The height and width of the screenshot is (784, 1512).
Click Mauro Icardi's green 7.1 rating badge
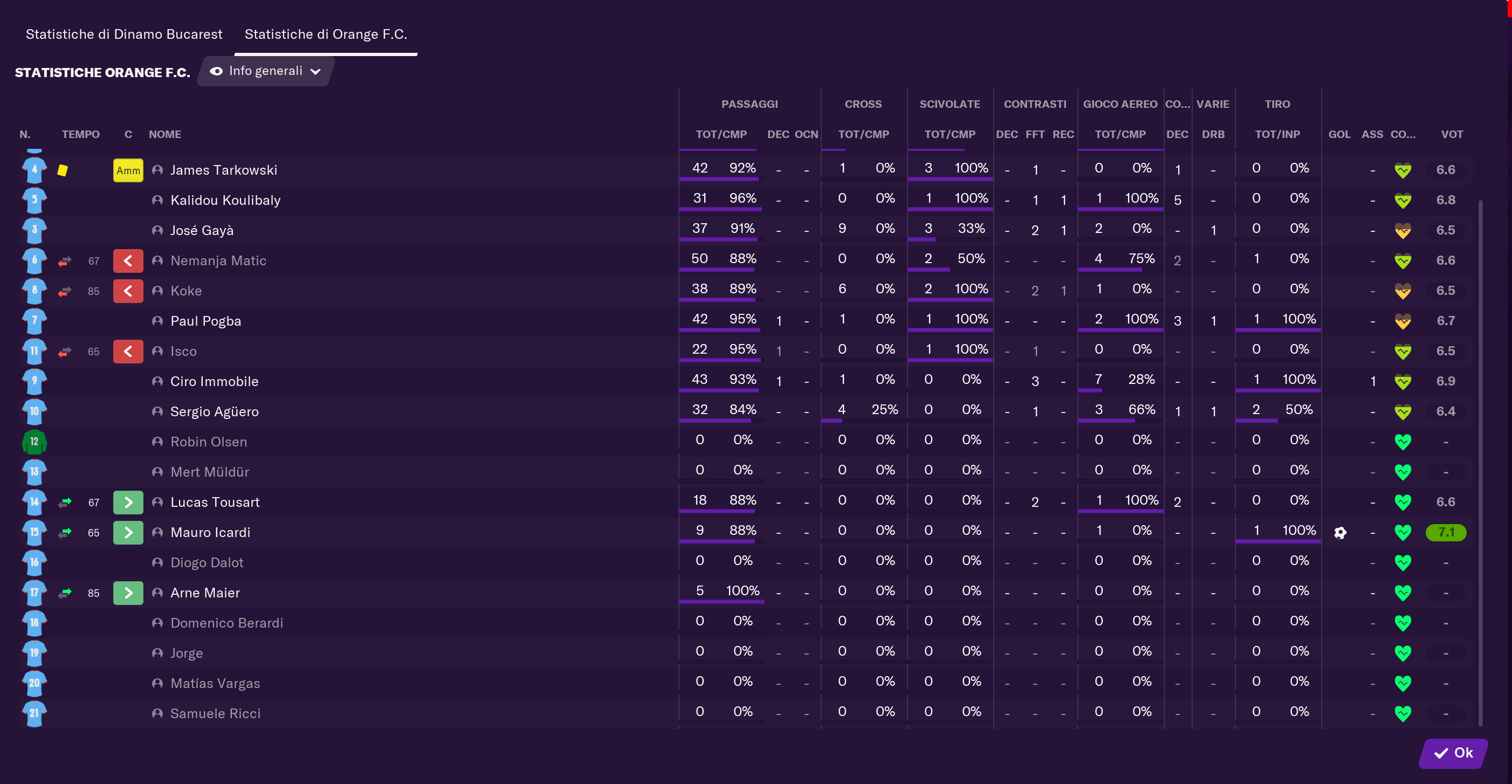click(1445, 532)
